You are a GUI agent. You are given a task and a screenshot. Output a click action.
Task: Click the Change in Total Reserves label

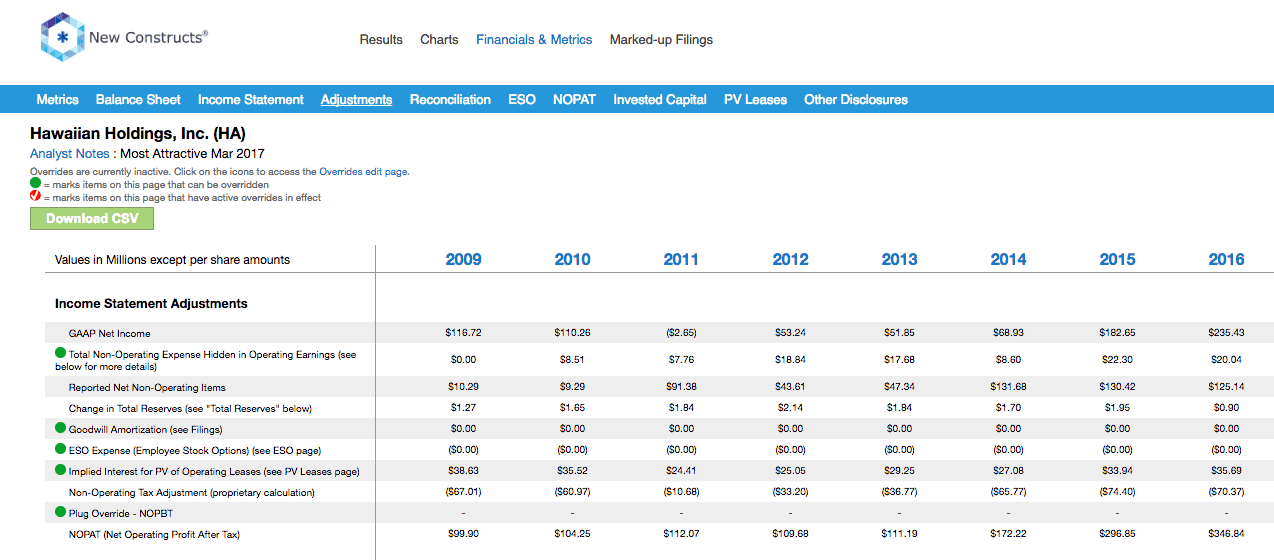click(190, 408)
